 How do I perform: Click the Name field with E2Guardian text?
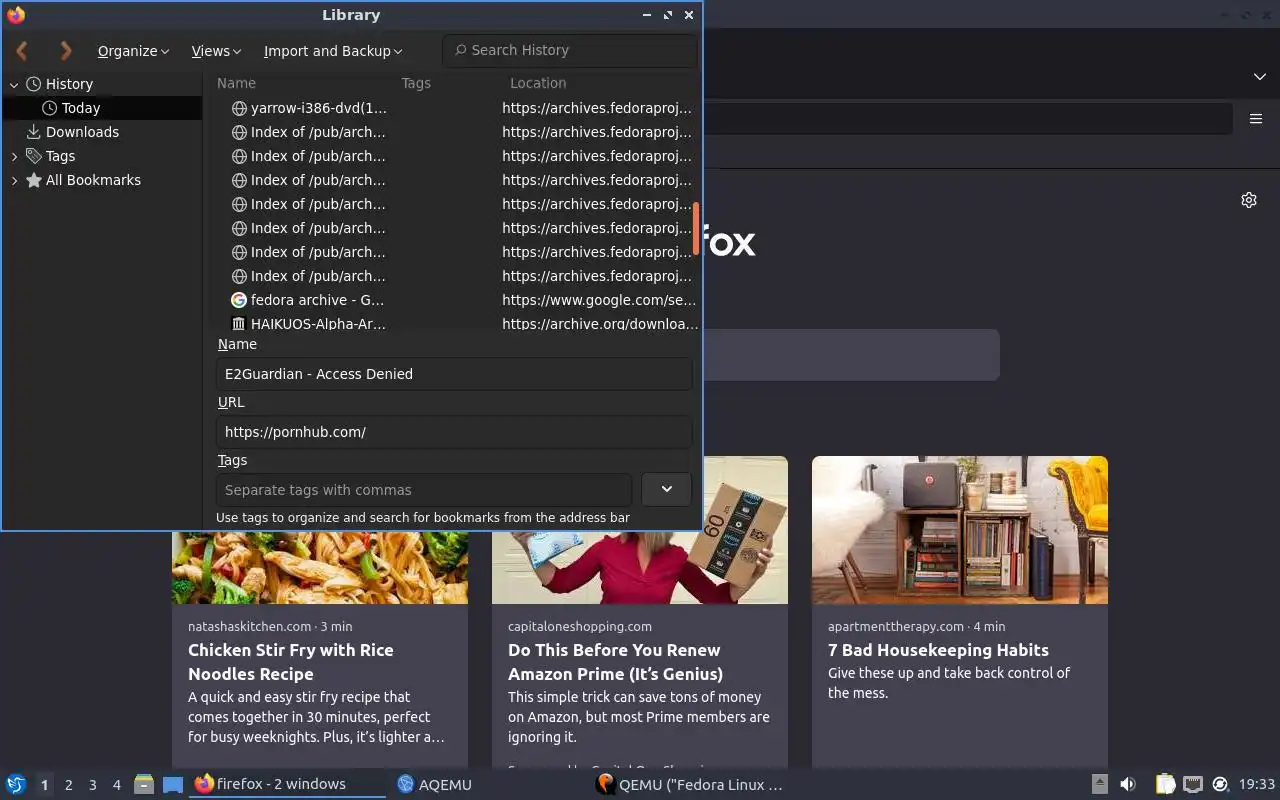(454, 374)
